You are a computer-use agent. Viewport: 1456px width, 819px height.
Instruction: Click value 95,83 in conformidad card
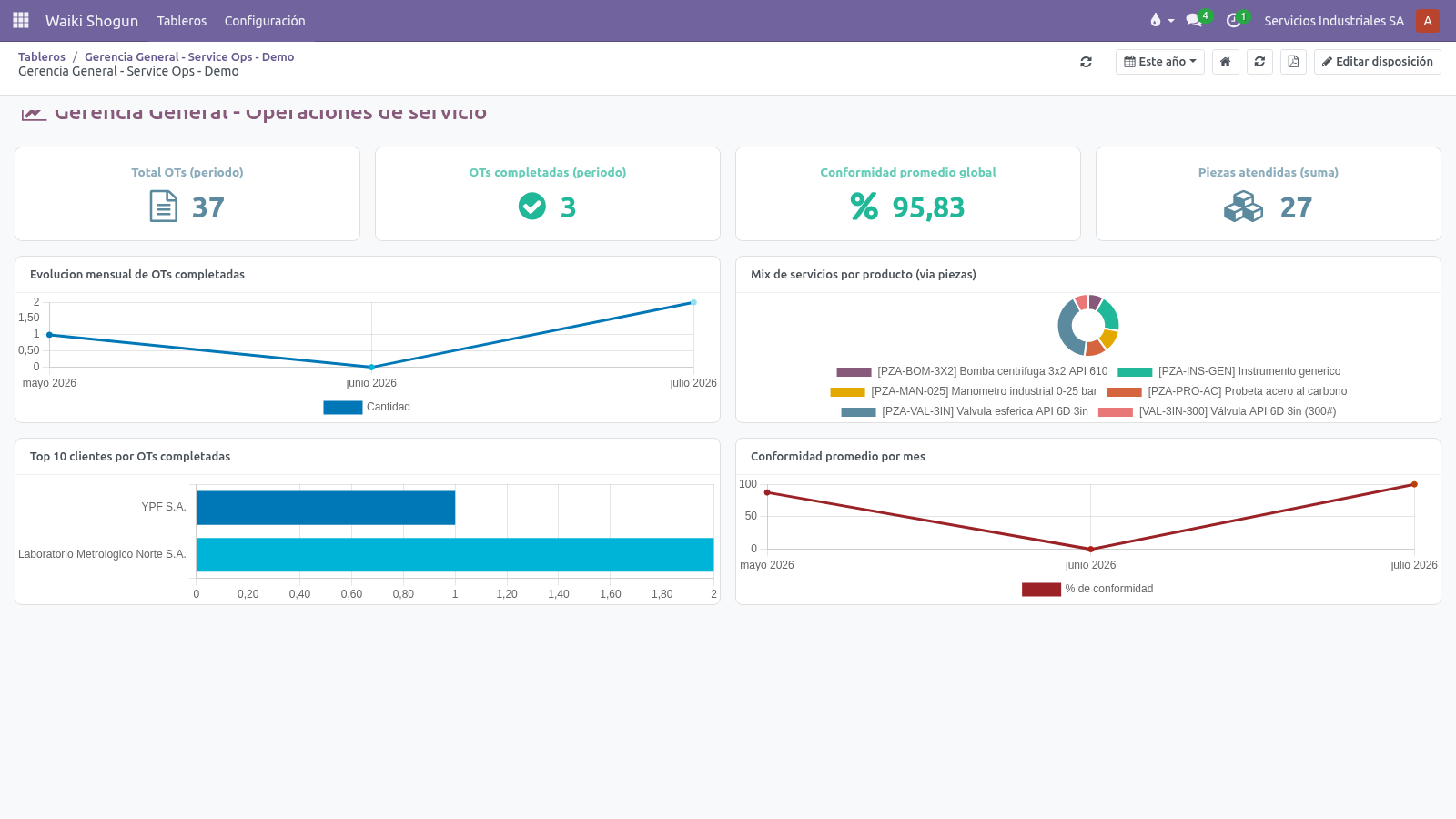click(x=929, y=207)
